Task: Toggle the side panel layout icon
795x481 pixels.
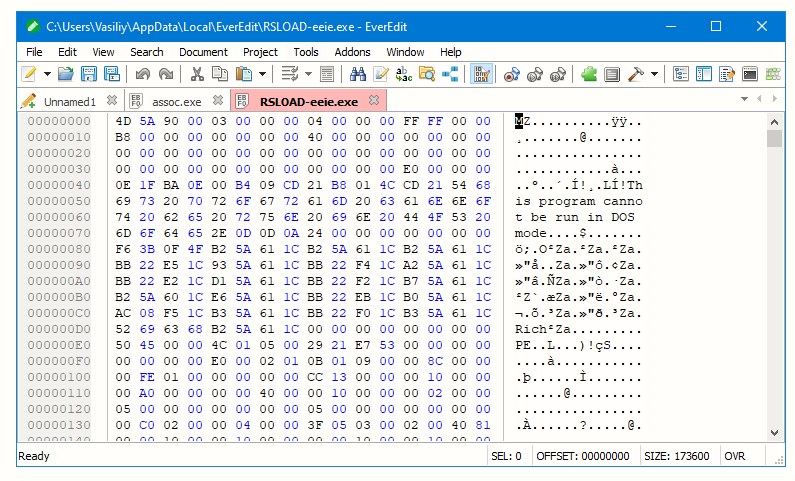Action: coord(704,75)
